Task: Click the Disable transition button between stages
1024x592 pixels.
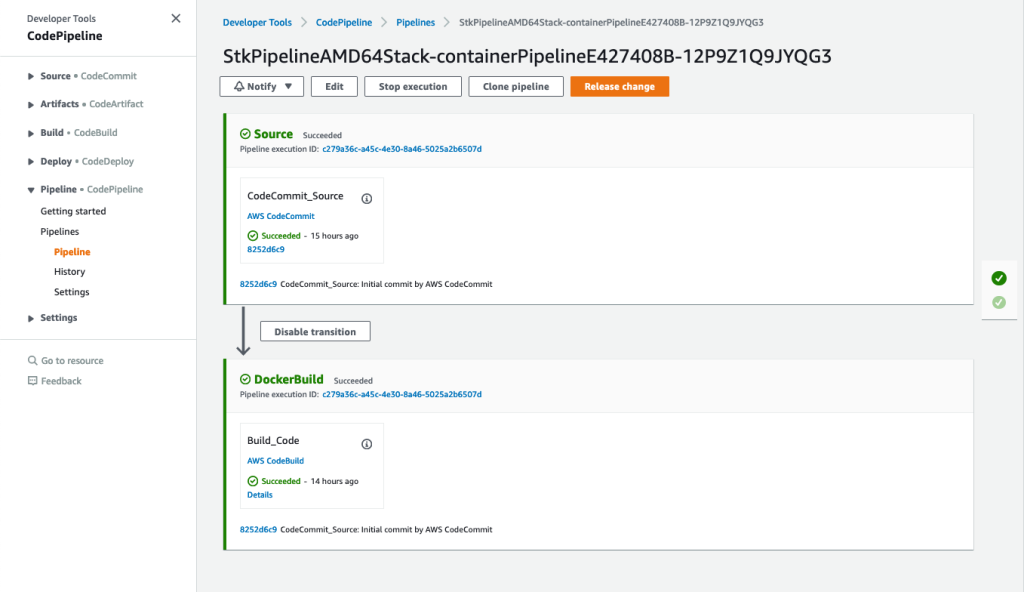Action: 315,330
